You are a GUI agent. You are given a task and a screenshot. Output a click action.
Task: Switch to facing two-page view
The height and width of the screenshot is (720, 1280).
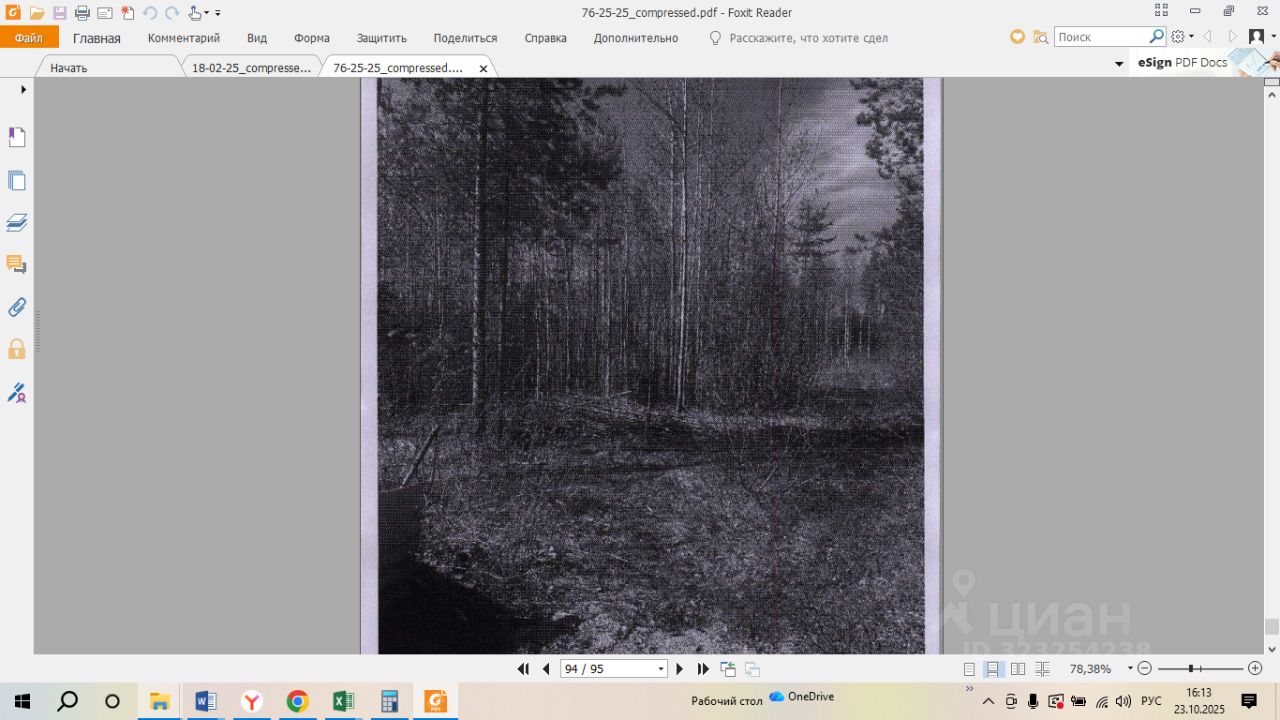coord(1018,669)
